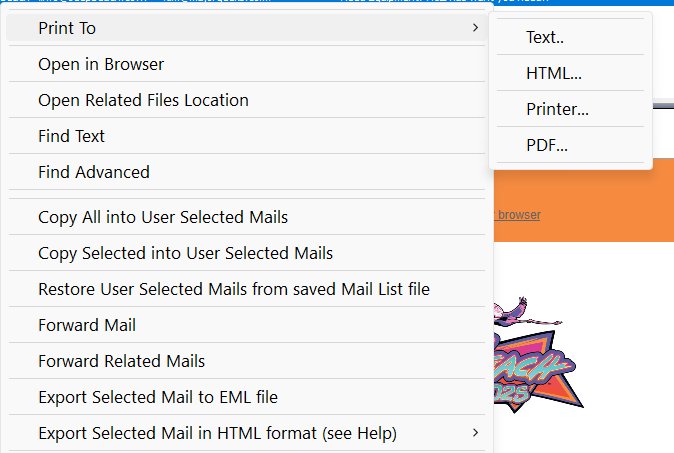Open the Print To submenu item
The image size is (674, 453).
(67, 28)
